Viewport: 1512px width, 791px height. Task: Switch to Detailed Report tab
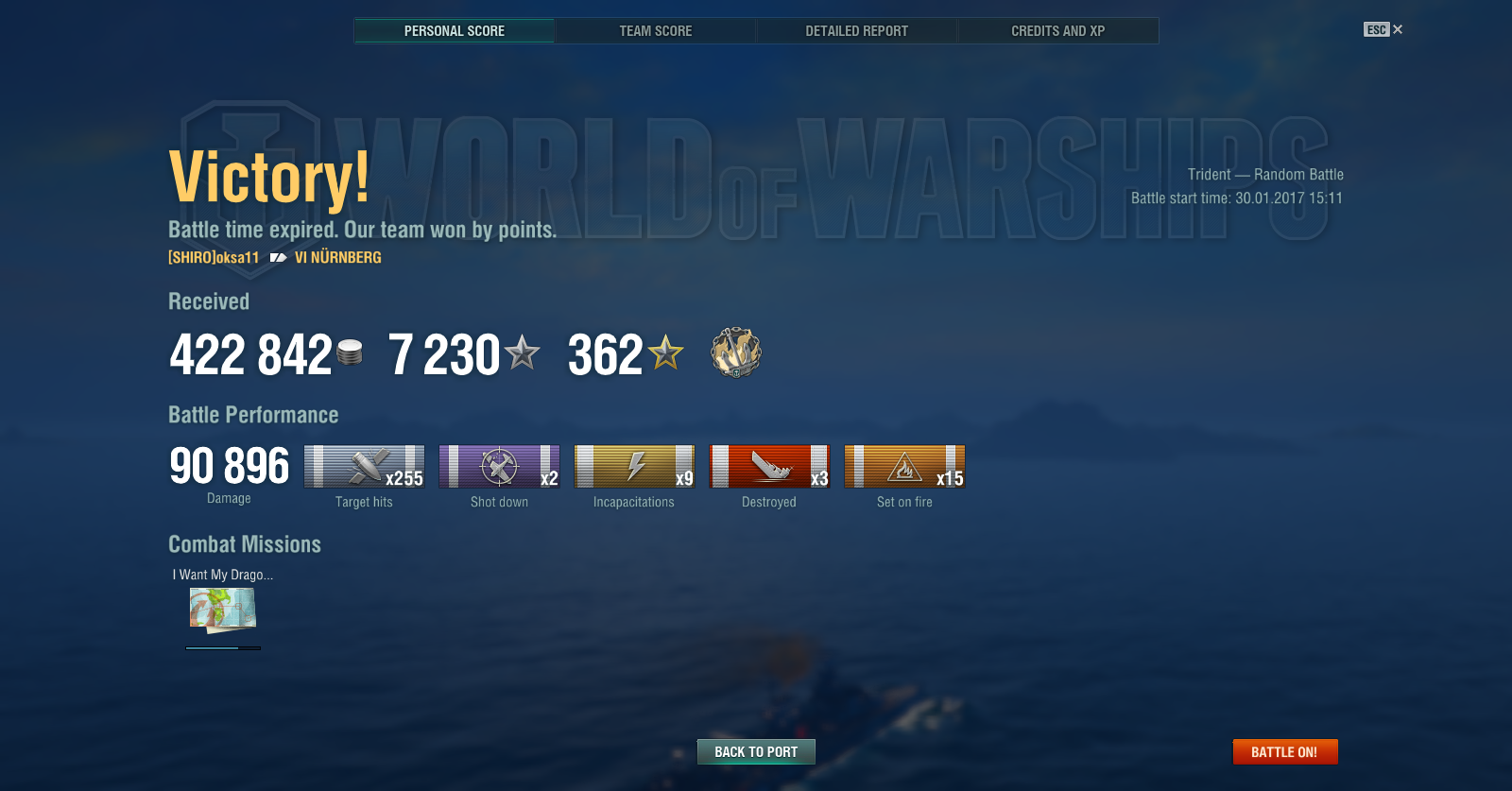point(857,31)
